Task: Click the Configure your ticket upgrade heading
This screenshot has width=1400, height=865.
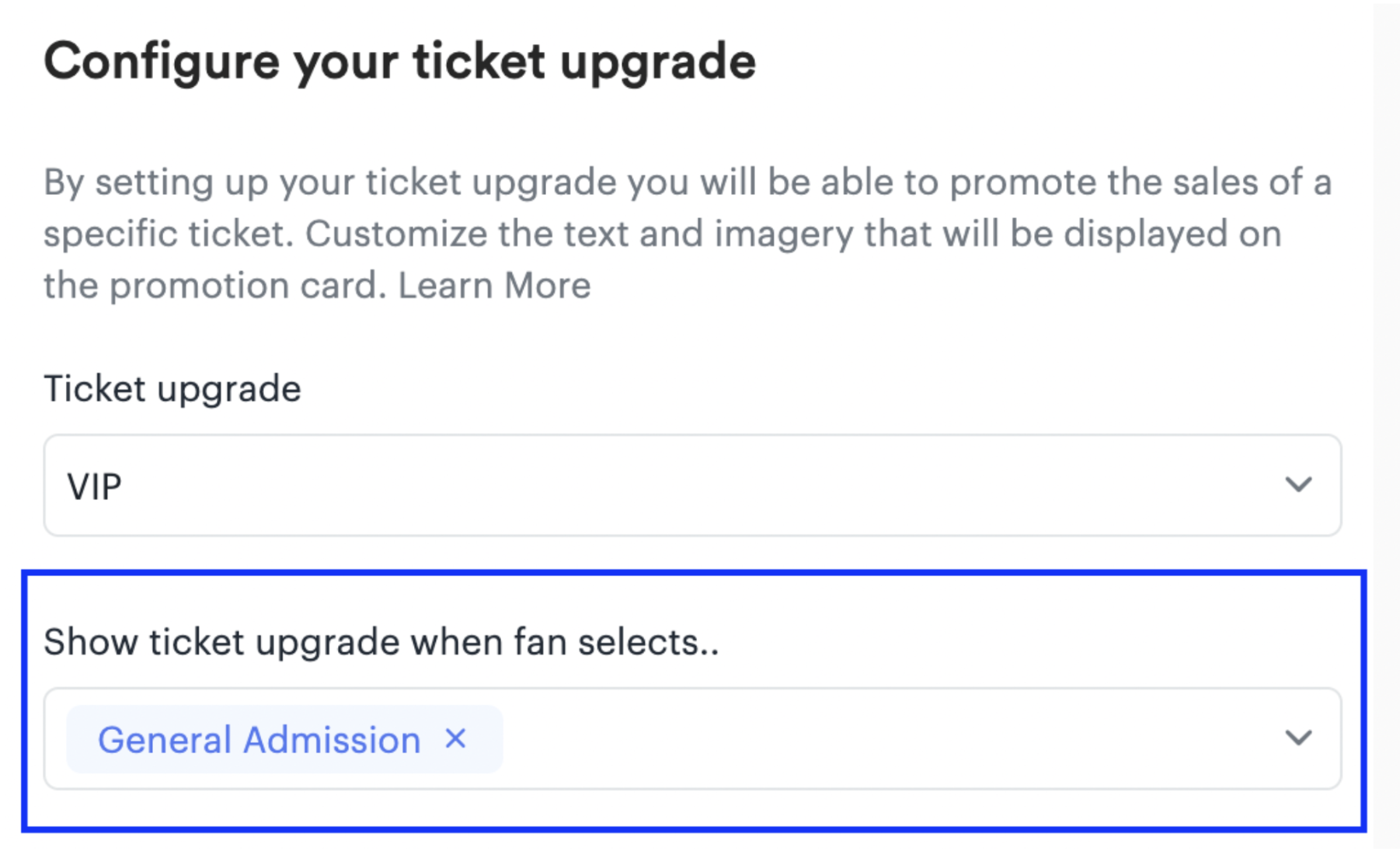Action: point(399,60)
